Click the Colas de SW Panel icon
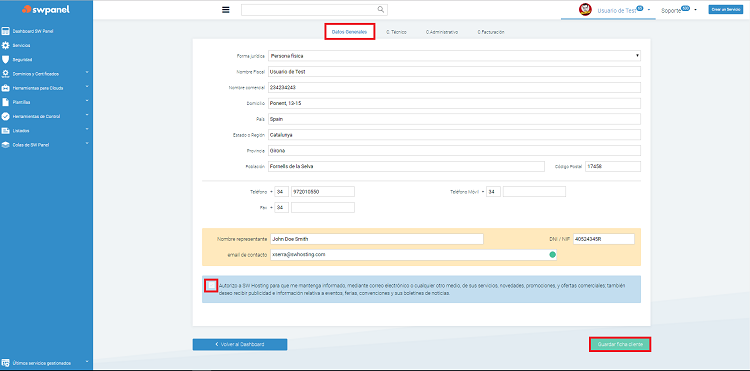Viewport: 750px width, 371px height. (x=5, y=144)
